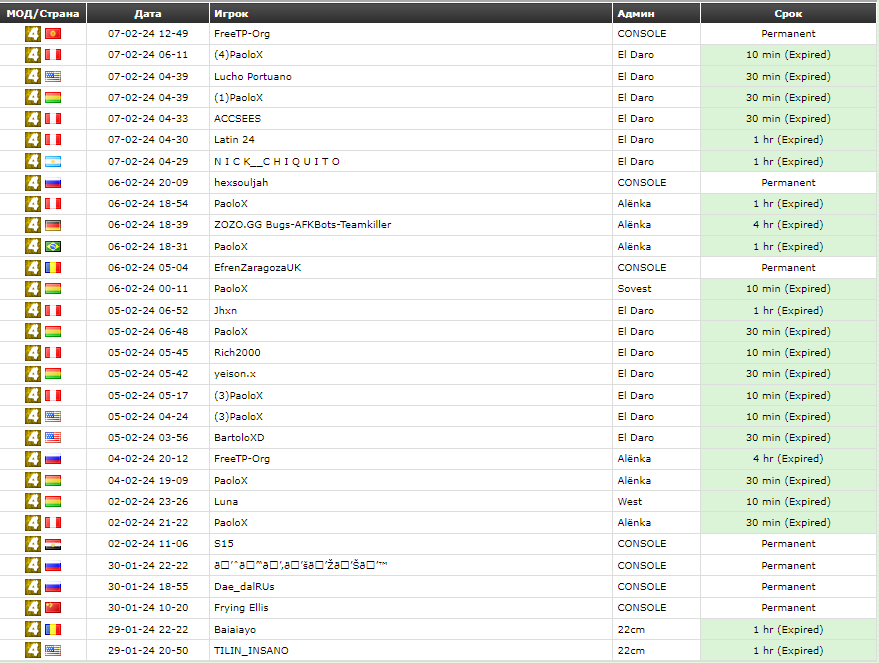Click the game mod icon in Jhxn row

click(x=33, y=310)
